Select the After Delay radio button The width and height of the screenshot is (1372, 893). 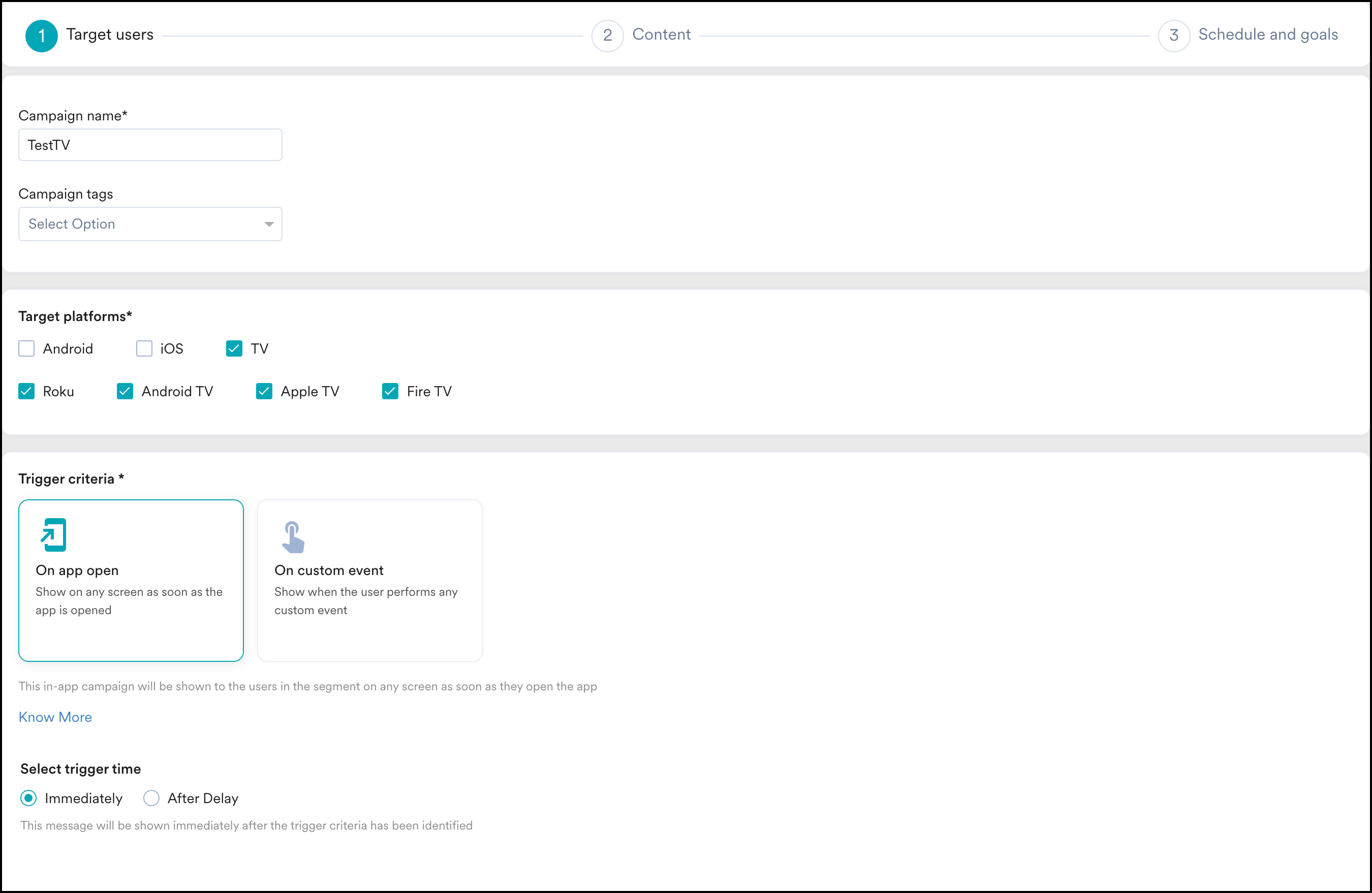pos(151,798)
